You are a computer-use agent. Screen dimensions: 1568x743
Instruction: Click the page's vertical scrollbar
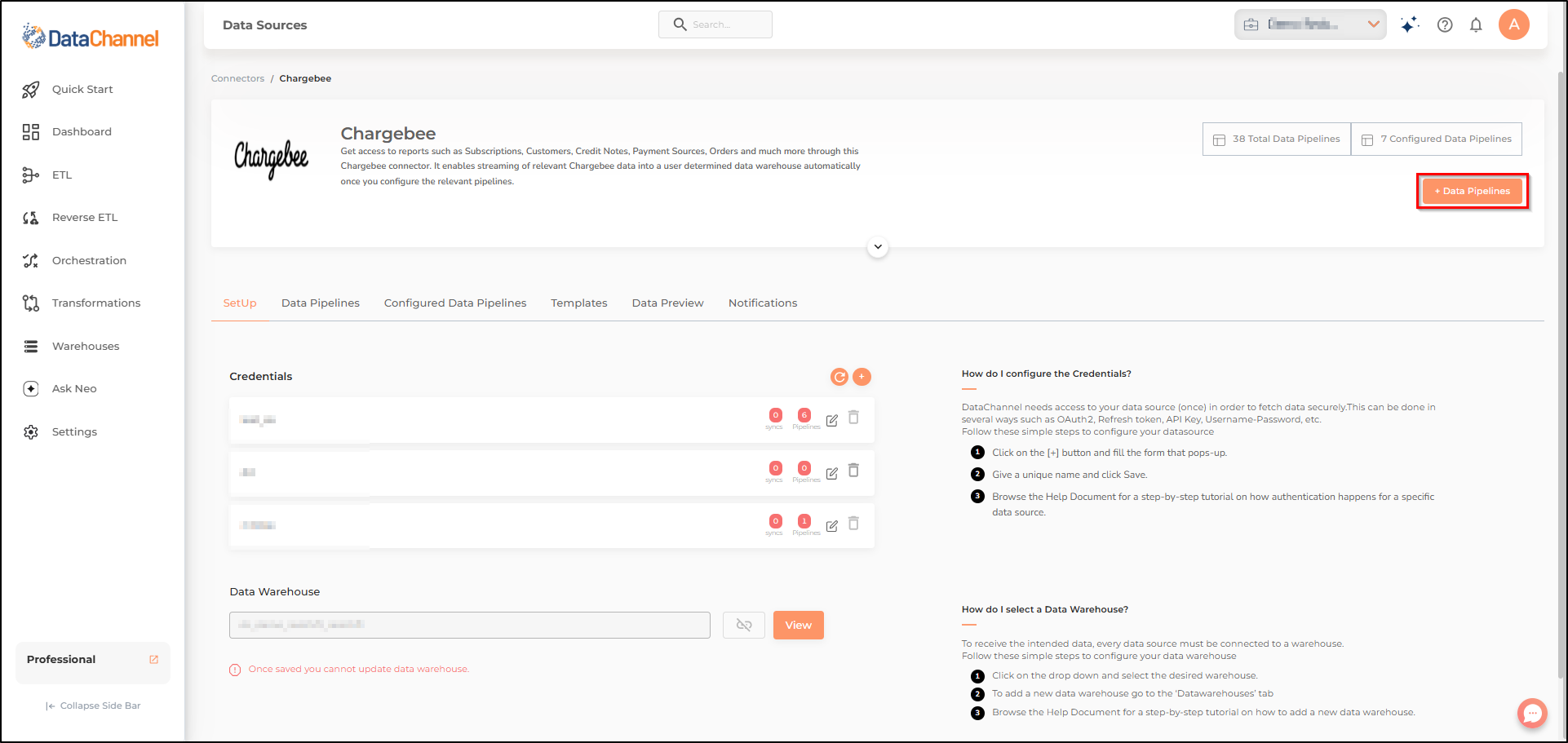point(1561,375)
